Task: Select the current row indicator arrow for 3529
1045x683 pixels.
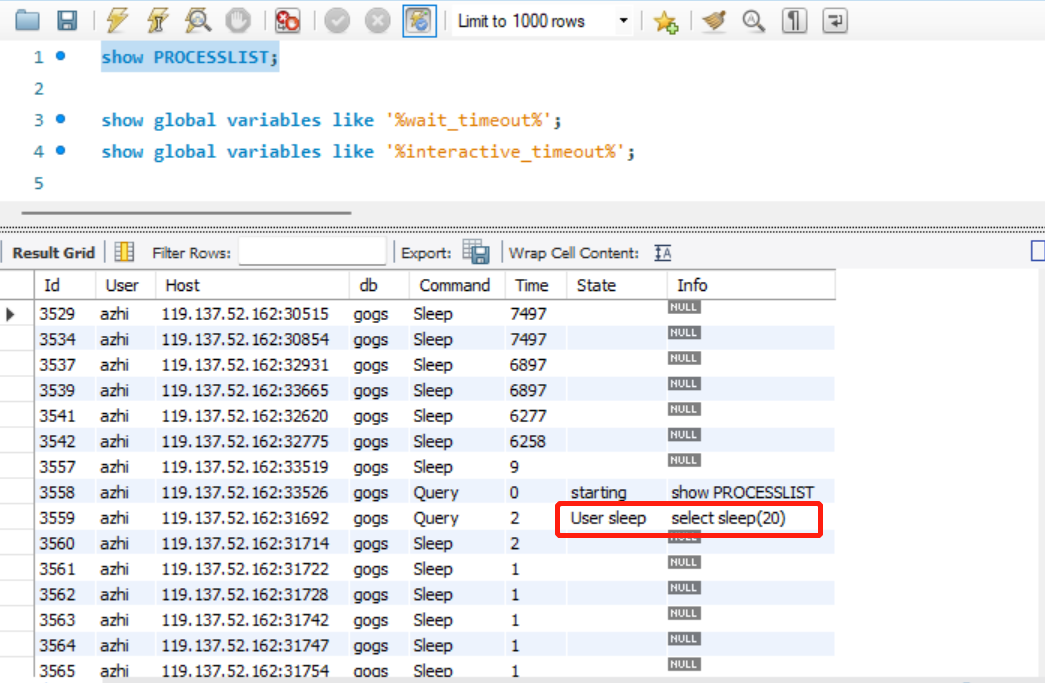Action: pyautogui.click(x=11, y=314)
